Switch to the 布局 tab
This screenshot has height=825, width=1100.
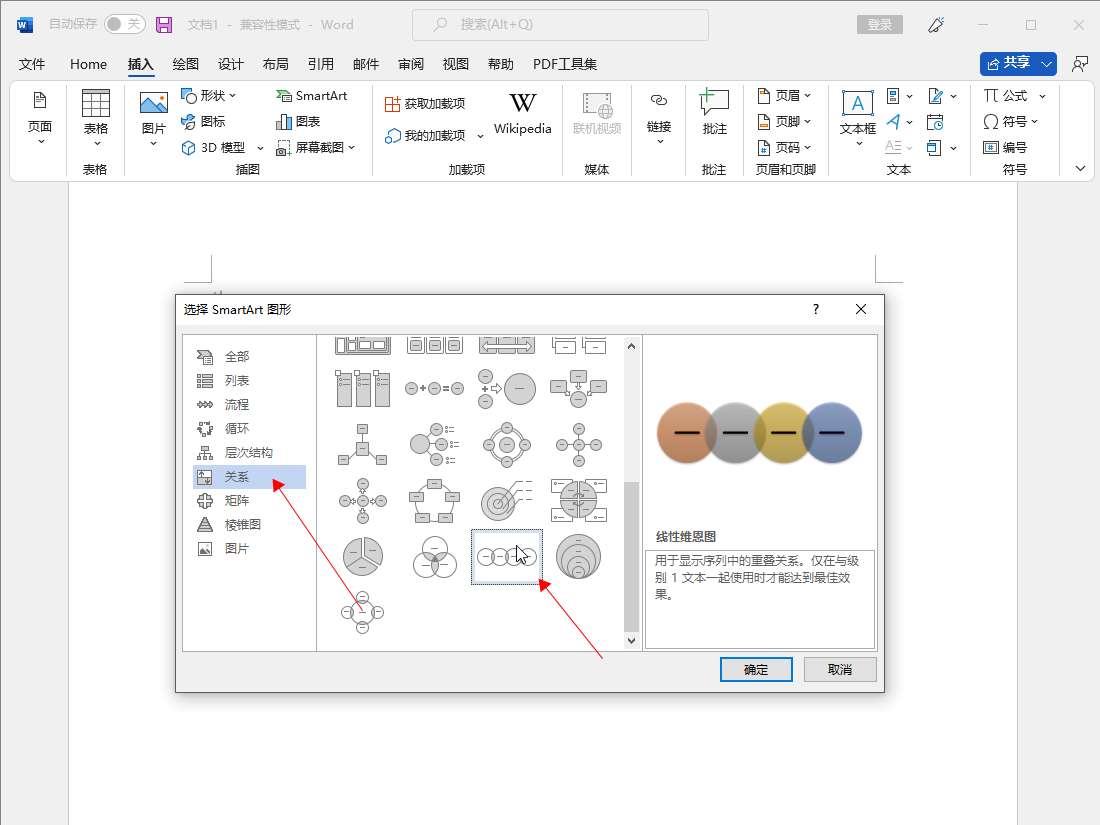pos(275,64)
